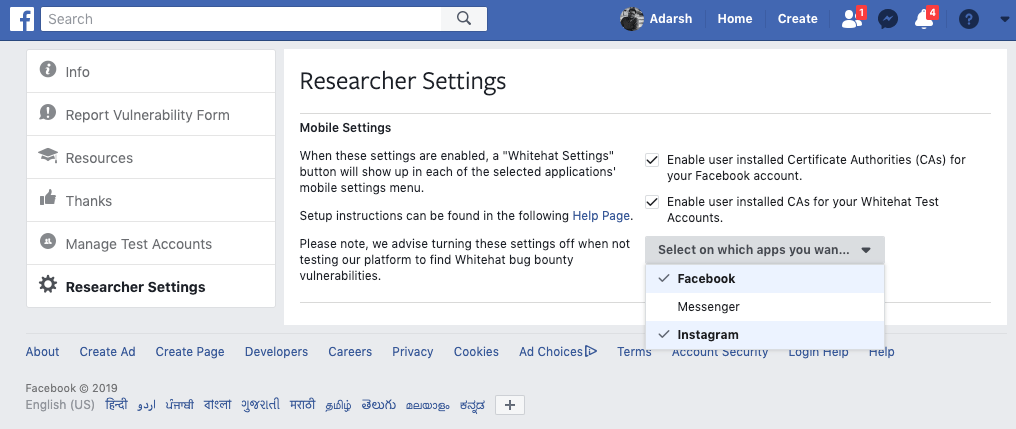1016x429 pixels.
Task: Click Manage Test Accounts people icon
Action: [47, 241]
